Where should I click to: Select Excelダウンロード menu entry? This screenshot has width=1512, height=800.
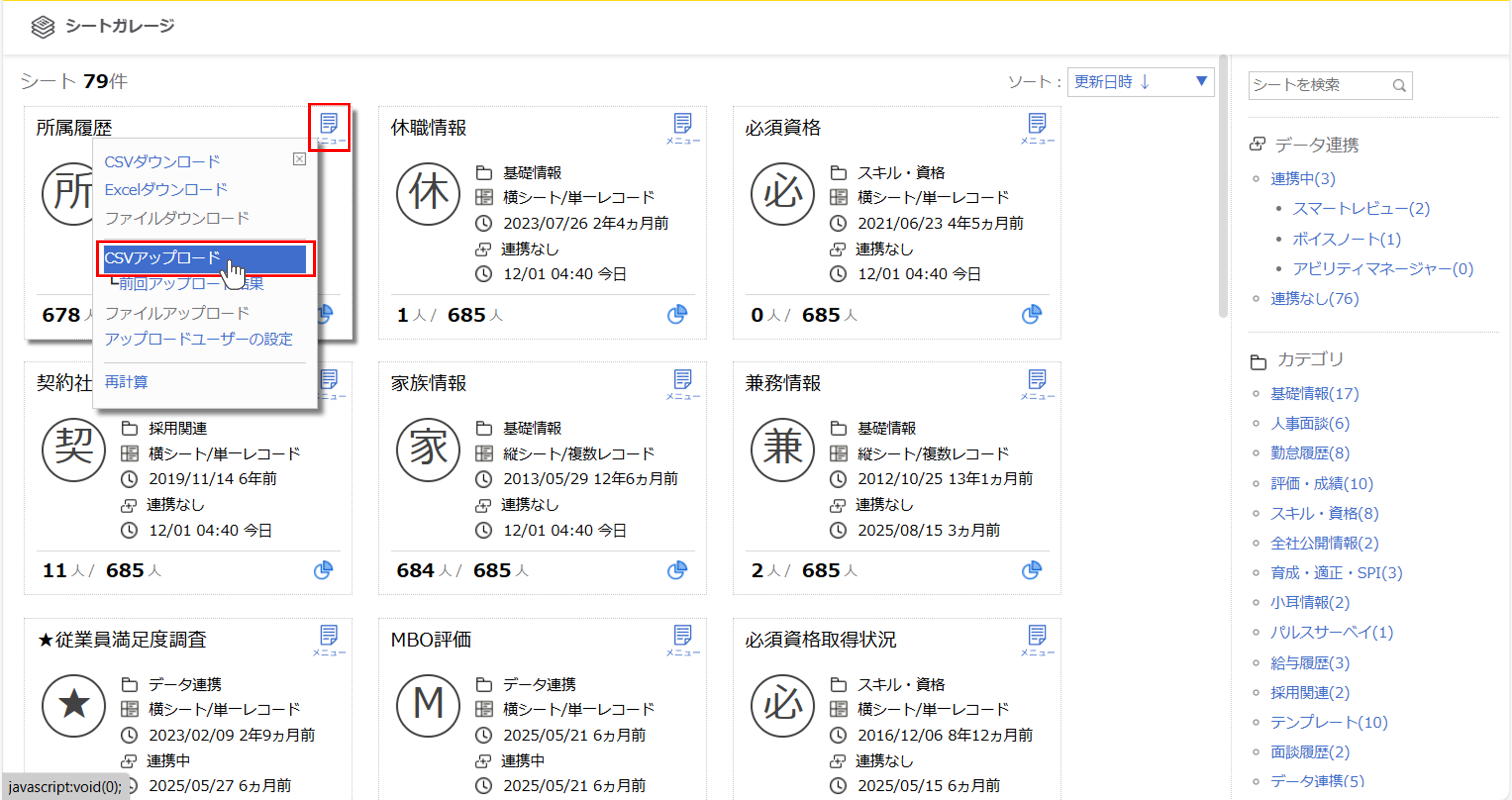click(x=166, y=190)
